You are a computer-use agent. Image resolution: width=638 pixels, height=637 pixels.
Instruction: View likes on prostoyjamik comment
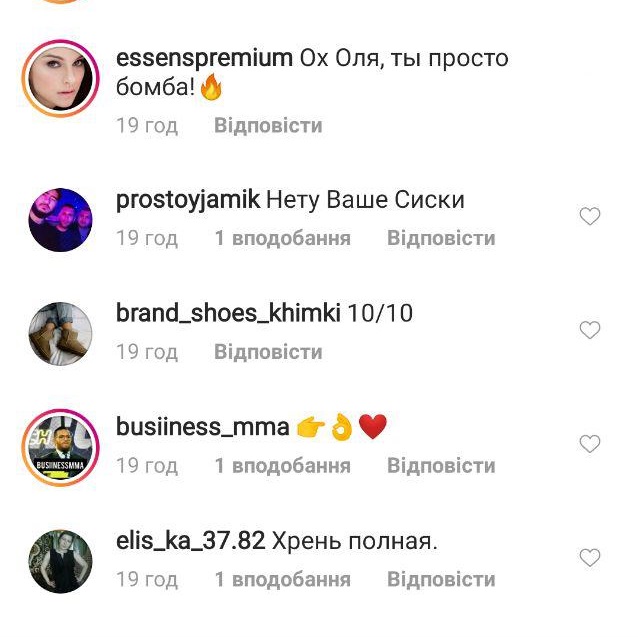click(282, 238)
